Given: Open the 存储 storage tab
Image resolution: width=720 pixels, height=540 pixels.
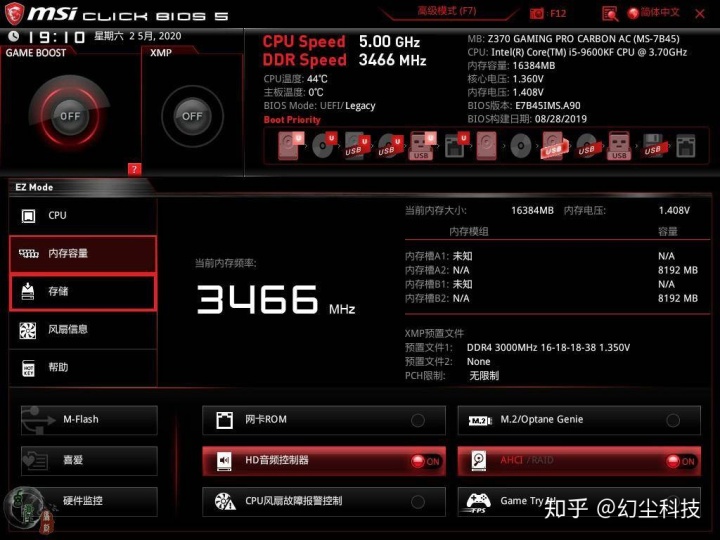Looking at the screenshot, I should click(83, 292).
